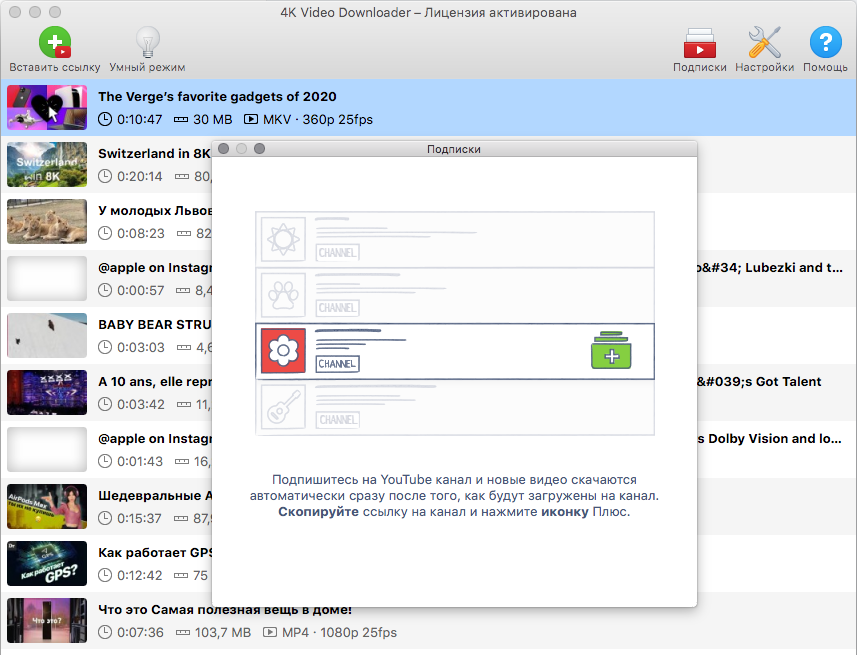Click title 'BABY BEAR STRU'
Image resolution: width=857 pixels, height=655 pixels.
tap(155, 325)
